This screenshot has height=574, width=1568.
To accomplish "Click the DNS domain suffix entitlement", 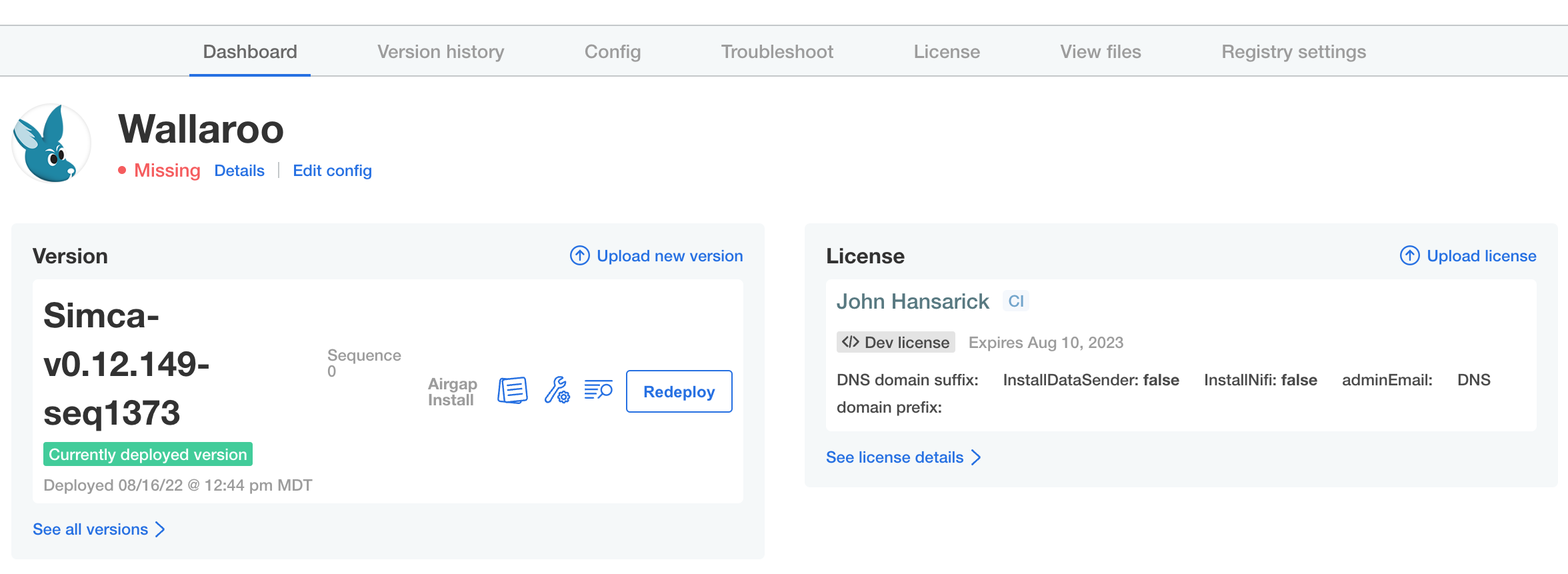I will point(907,380).
